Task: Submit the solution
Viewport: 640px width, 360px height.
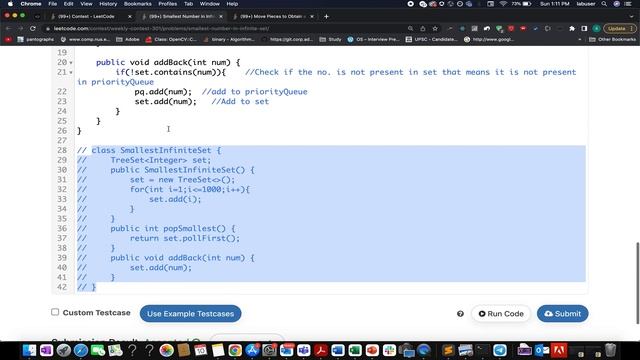Action: (562, 313)
